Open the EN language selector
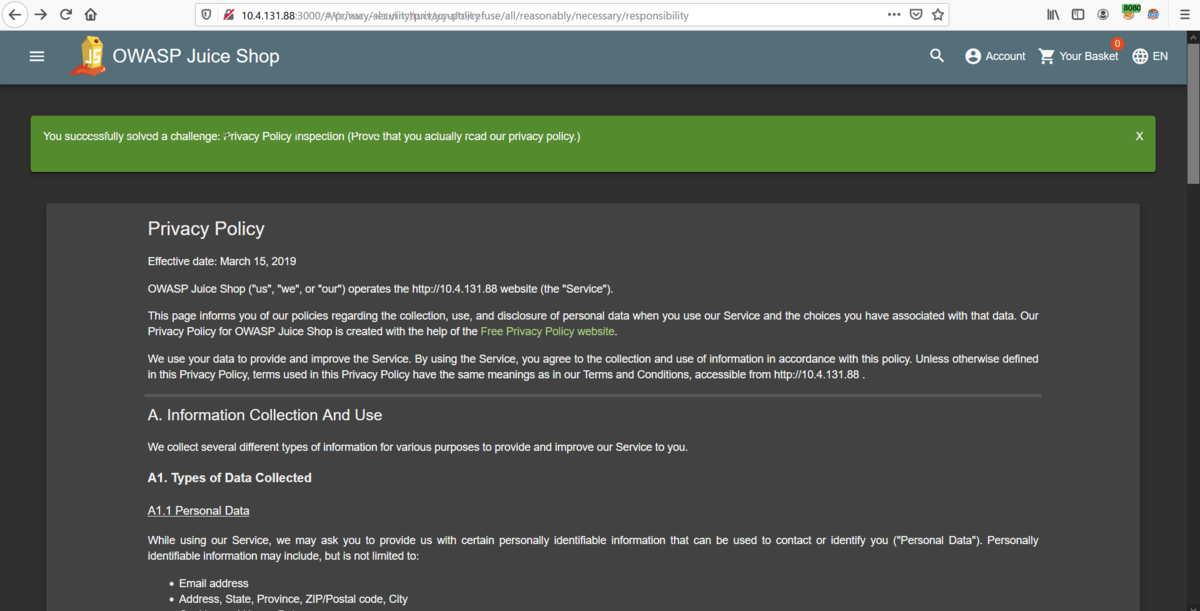Screen dimensions: 1200x611 click(1150, 56)
